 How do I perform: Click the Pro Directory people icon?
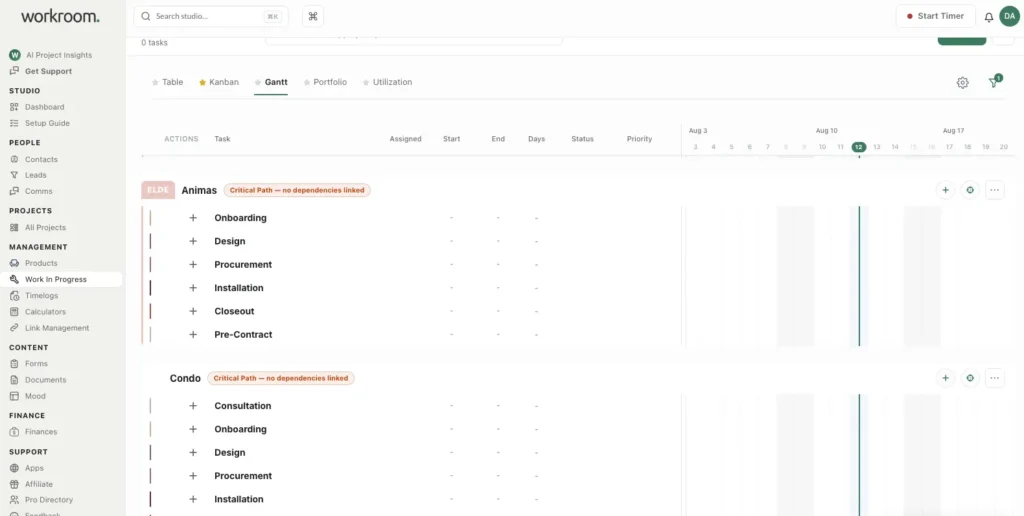pos(14,500)
